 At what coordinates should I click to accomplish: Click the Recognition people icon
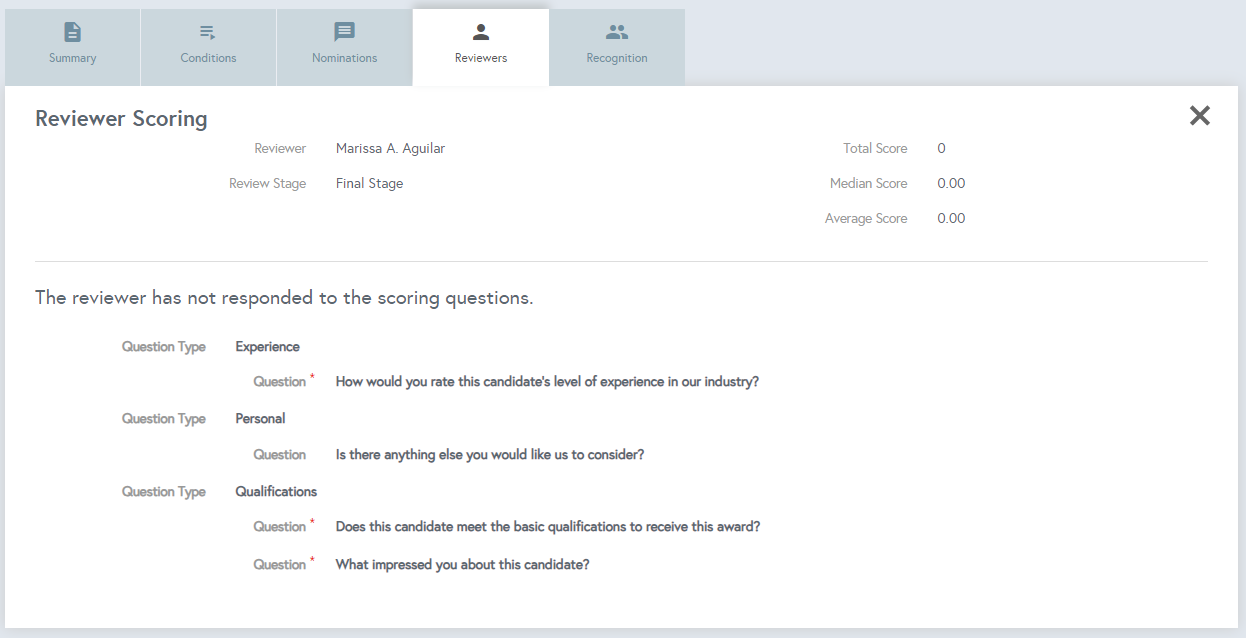pos(617,32)
